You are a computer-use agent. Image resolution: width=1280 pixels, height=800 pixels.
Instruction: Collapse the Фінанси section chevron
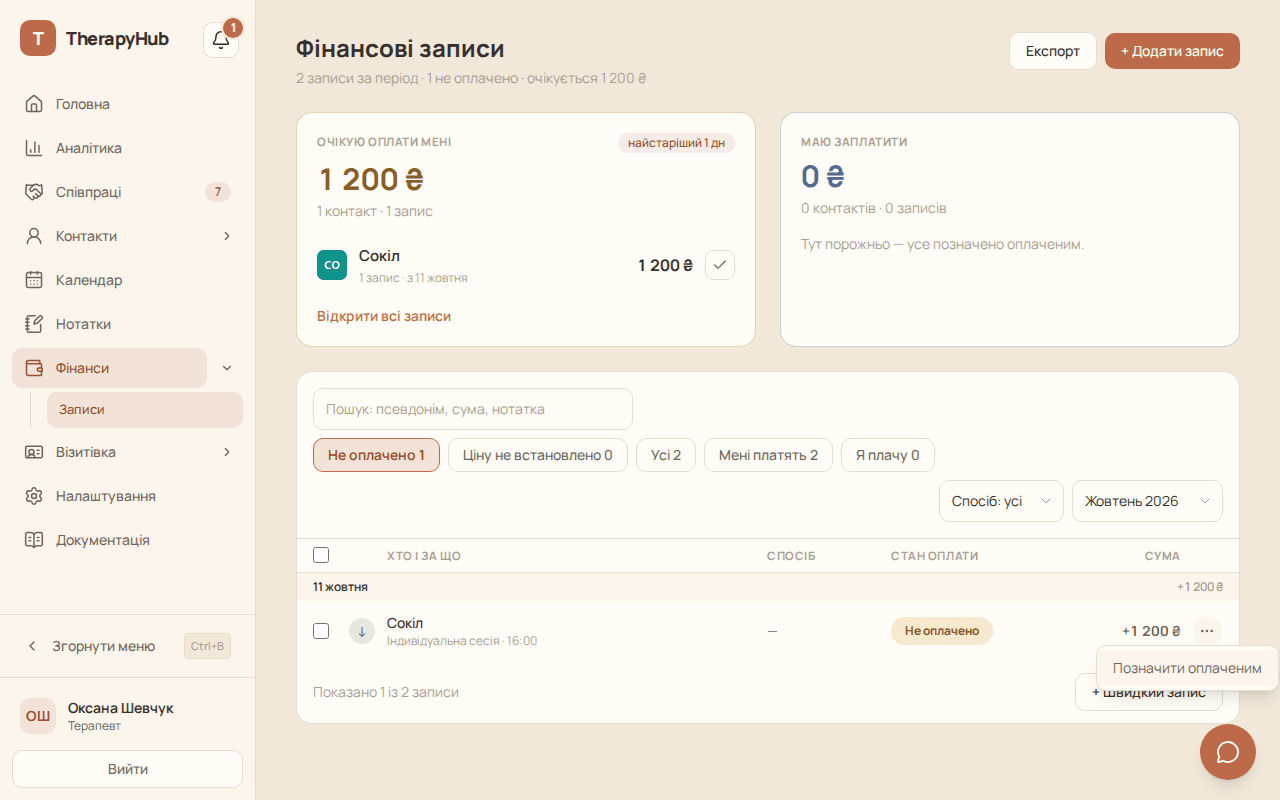(x=227, y=368)
